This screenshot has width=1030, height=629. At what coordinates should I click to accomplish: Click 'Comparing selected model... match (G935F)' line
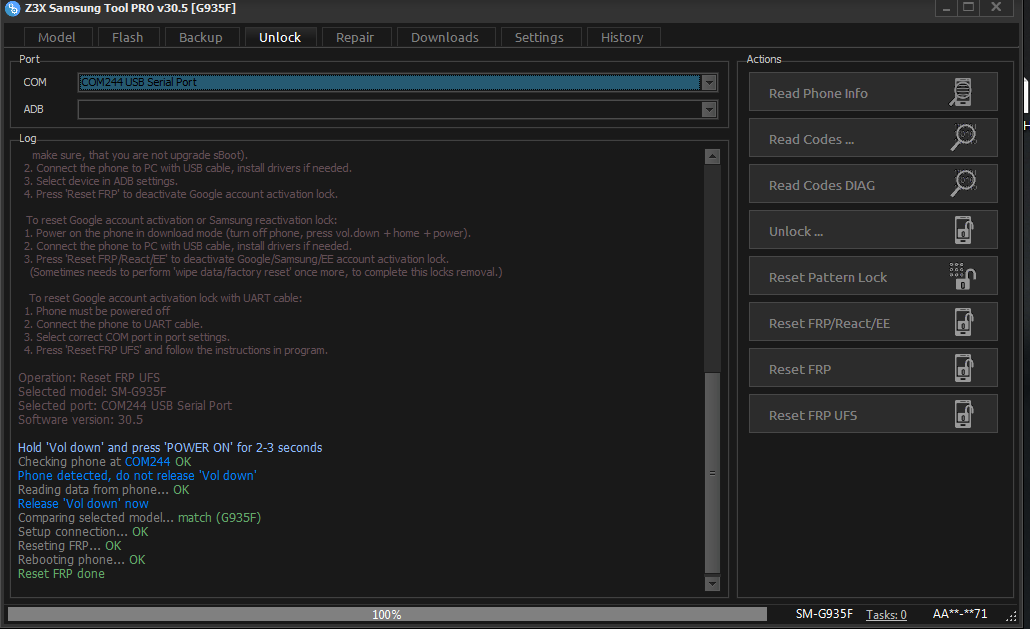point(139,518)
